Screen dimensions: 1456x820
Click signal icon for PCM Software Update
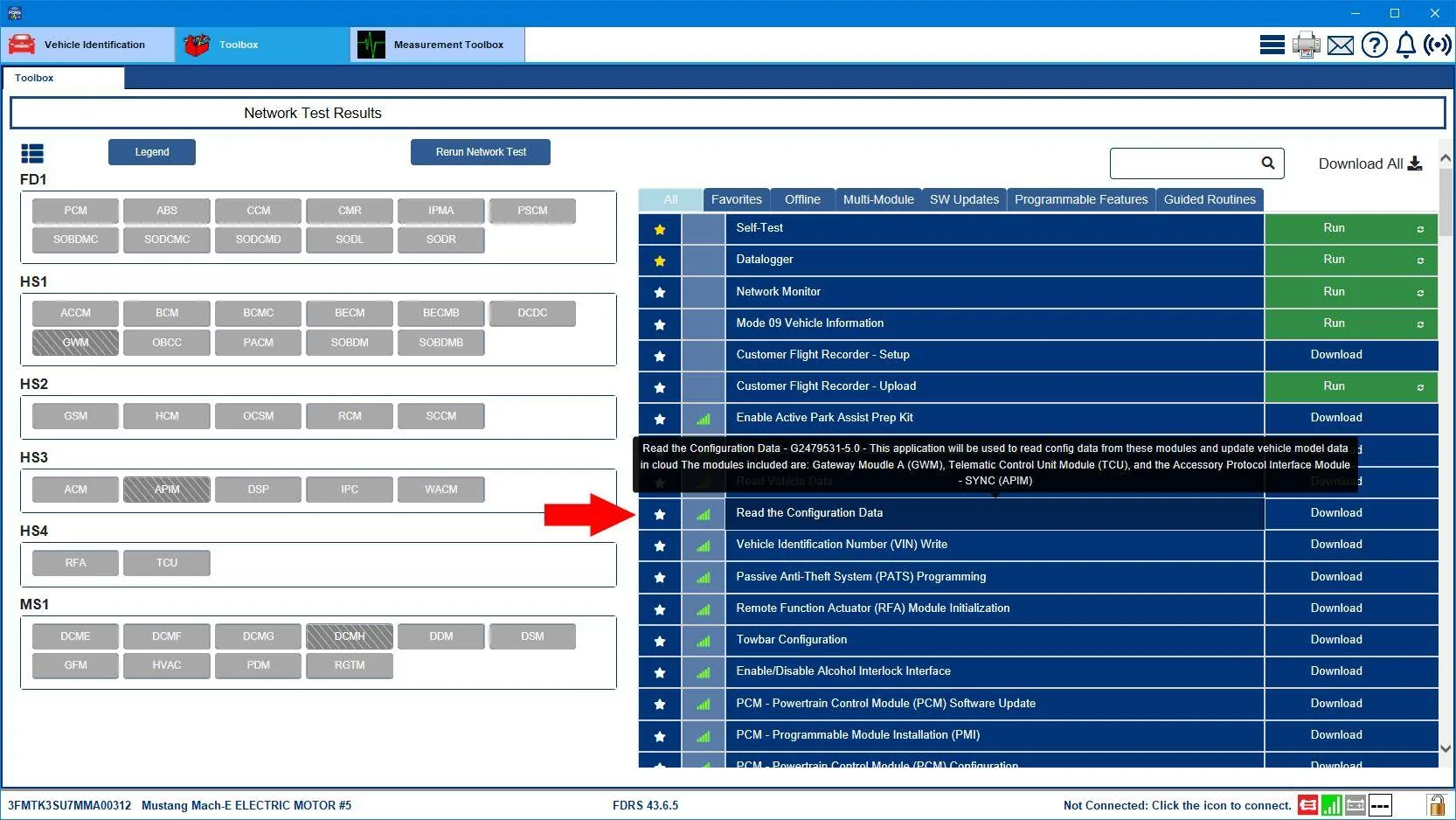tap(704, 705)
